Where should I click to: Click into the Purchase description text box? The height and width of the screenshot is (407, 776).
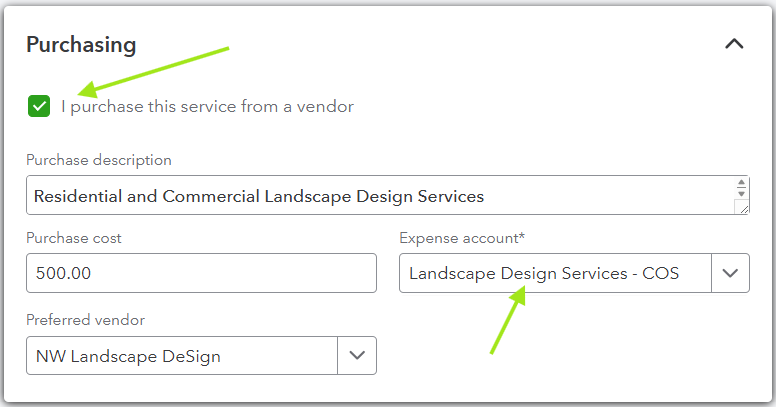coord(380,196)
